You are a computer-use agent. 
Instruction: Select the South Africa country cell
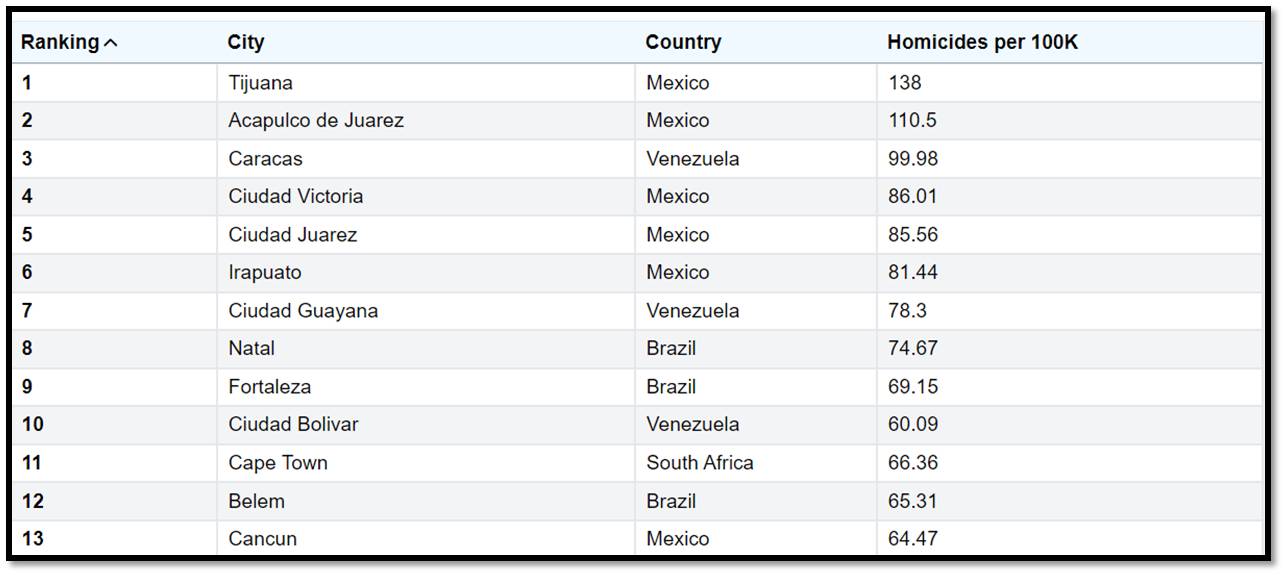700,463
